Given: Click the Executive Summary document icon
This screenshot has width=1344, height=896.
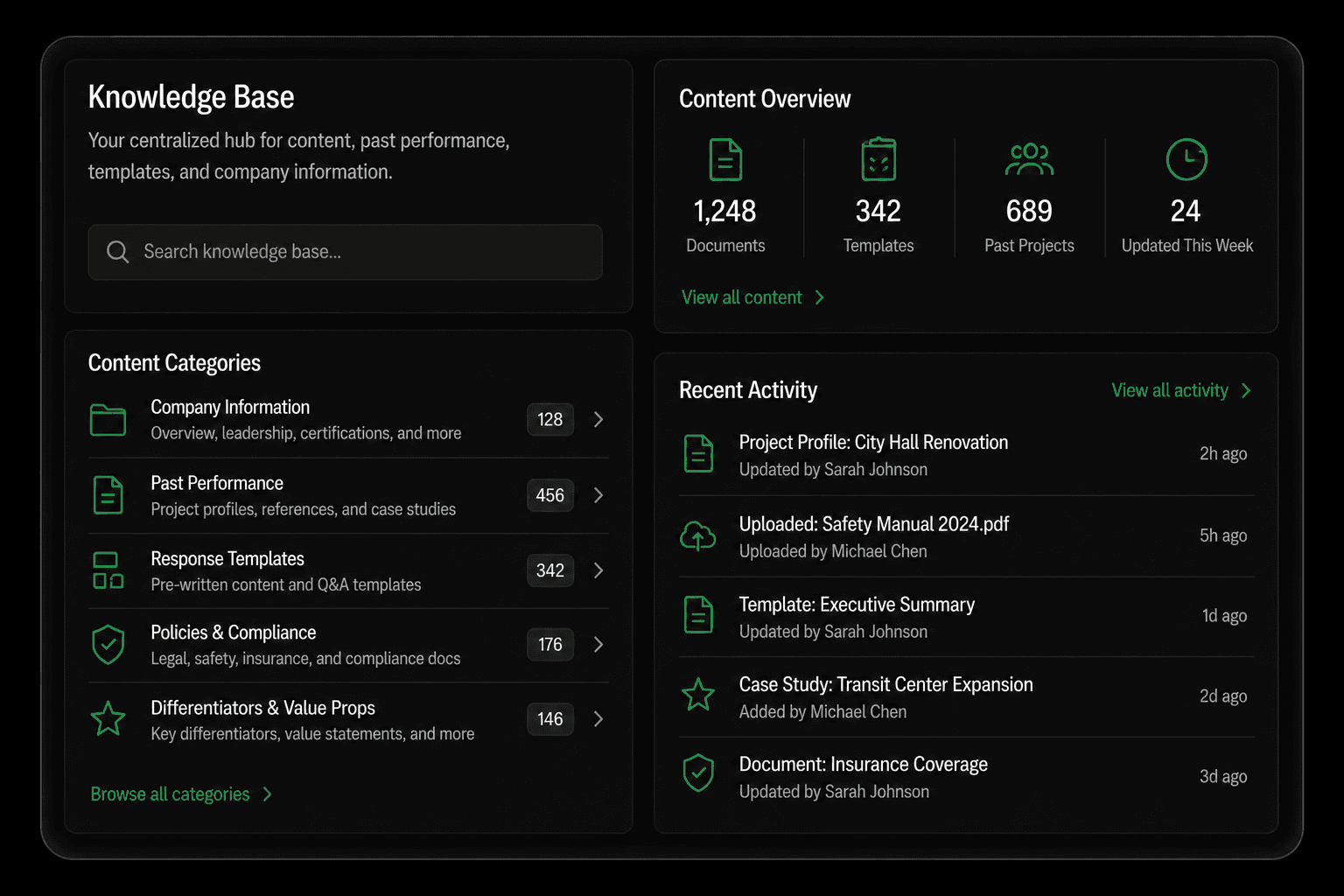Looking at the screenshot, I should pos(698,615).
